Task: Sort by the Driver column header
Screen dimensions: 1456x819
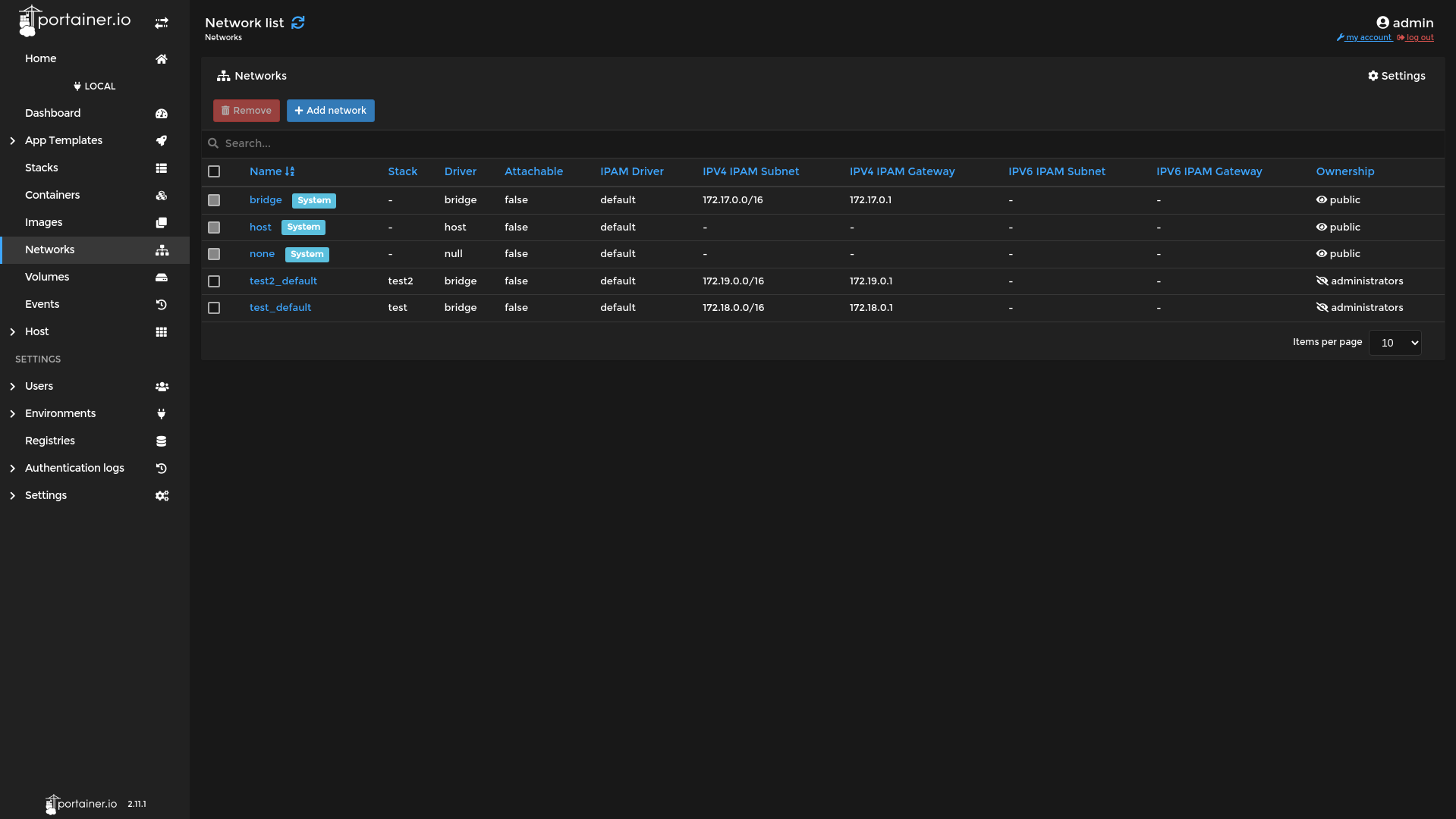Action: 461,171
